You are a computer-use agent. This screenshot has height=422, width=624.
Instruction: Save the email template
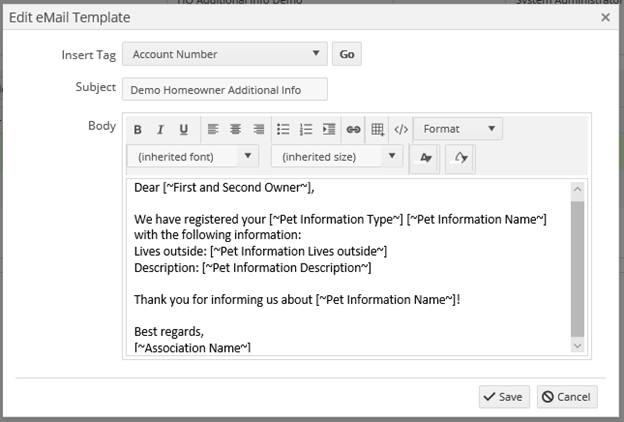coord(504,397)
